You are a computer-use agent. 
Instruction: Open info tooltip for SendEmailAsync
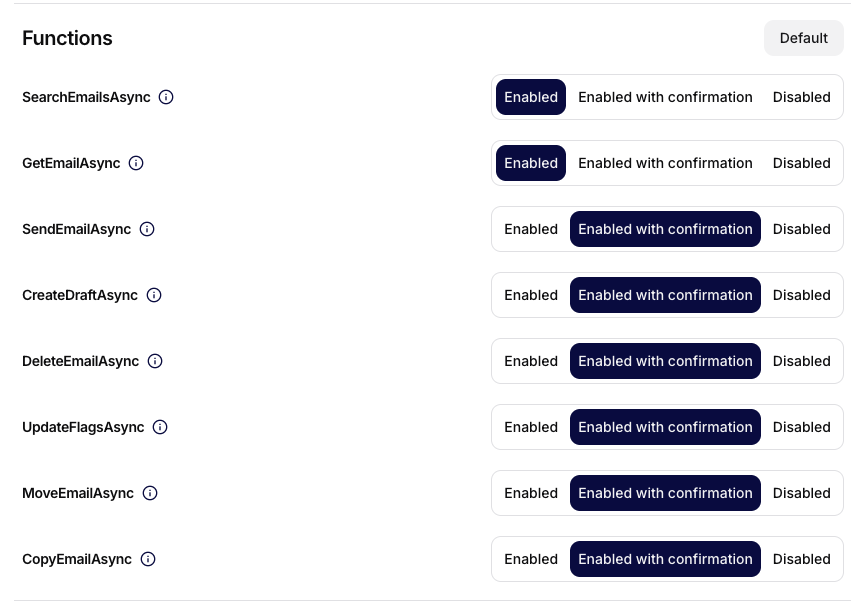147,229
